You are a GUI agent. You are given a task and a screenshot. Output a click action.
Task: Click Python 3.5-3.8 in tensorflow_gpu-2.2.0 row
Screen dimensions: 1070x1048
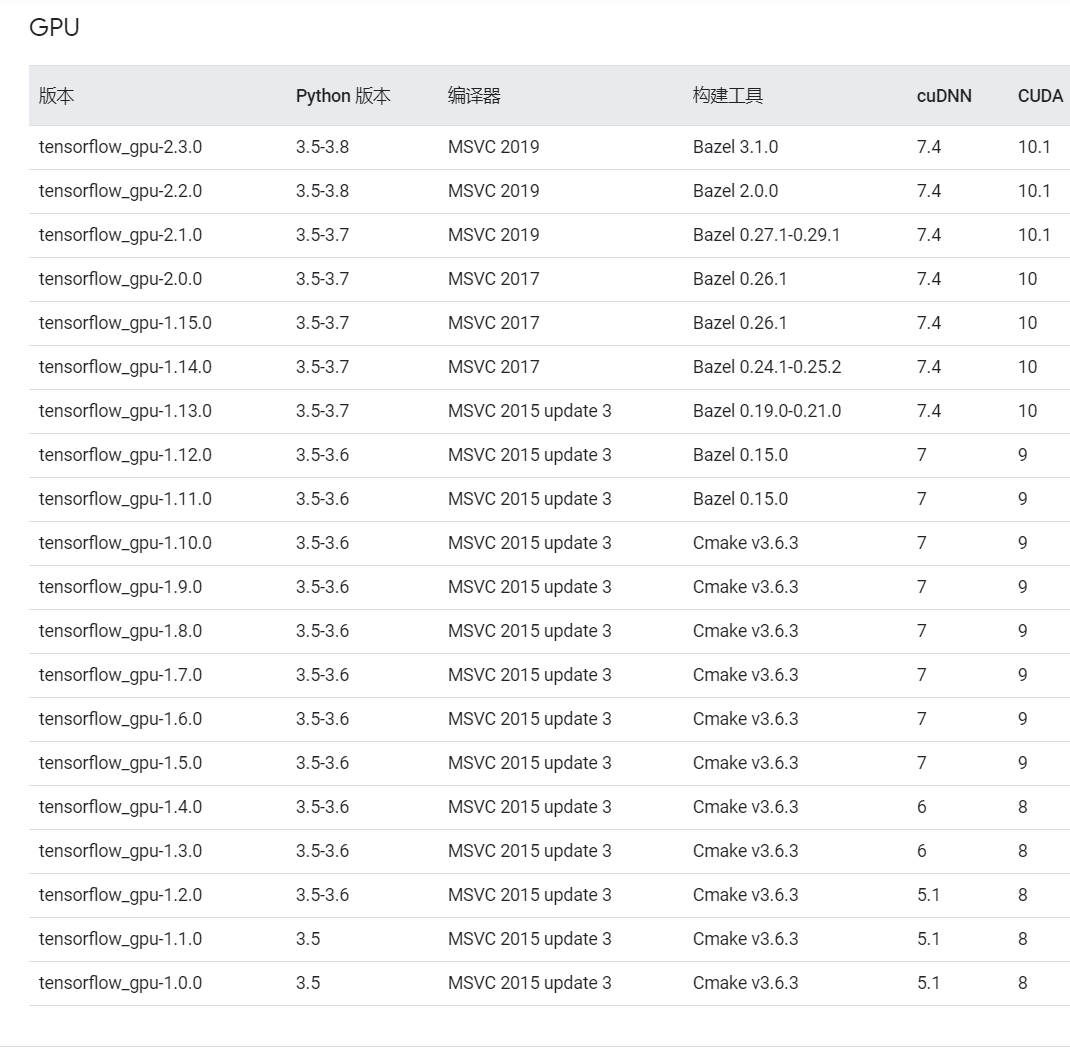pos(322,191)
